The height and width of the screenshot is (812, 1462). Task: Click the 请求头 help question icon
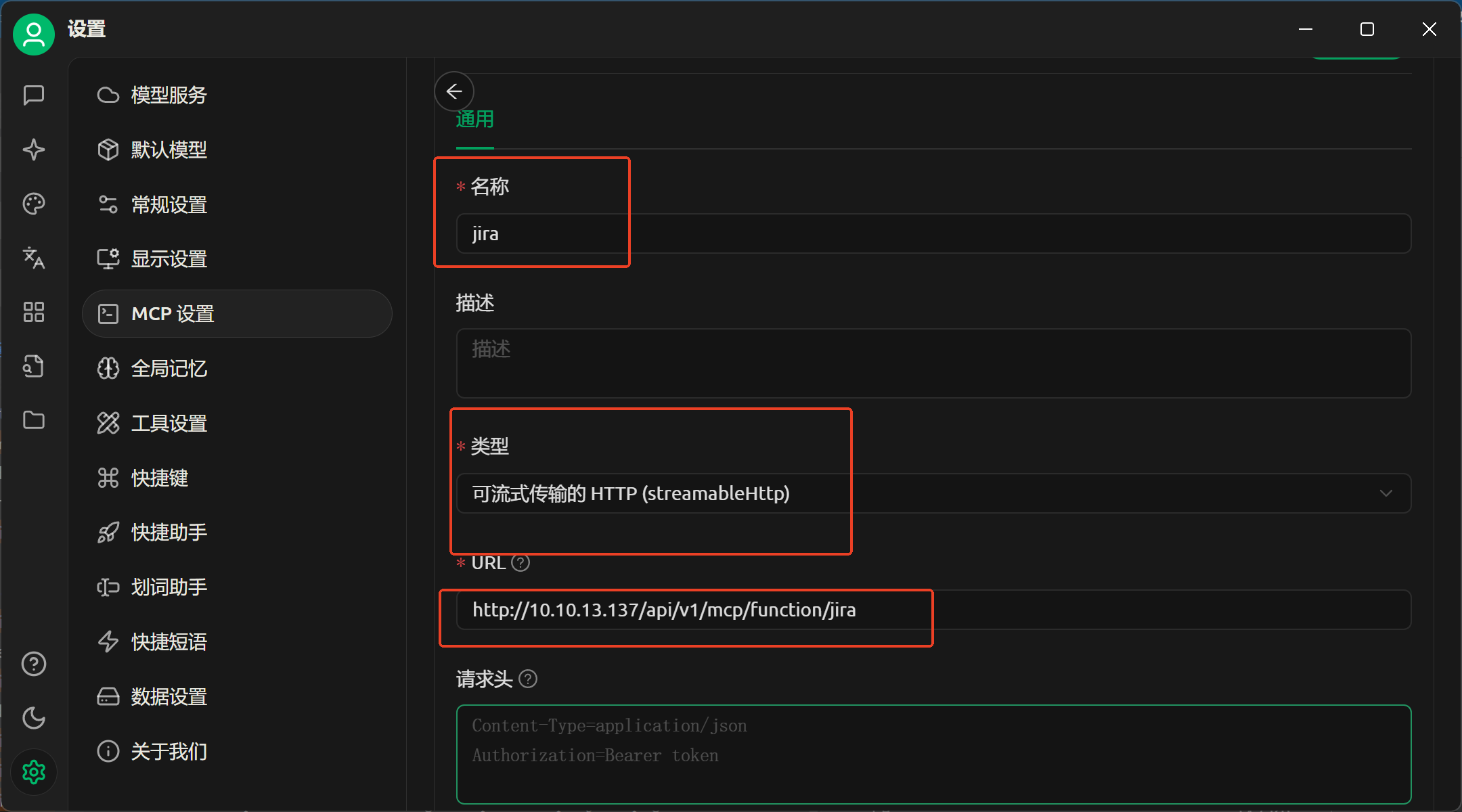[x=528, y=679]
